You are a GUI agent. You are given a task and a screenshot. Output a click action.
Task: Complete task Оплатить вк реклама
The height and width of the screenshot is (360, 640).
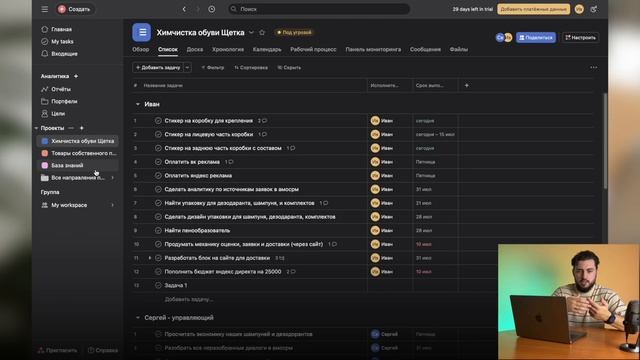tap(158, 162)
